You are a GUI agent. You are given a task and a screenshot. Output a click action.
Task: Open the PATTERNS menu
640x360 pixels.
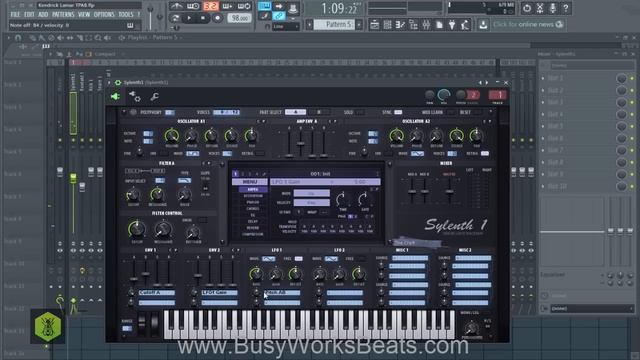coord(63,15)
